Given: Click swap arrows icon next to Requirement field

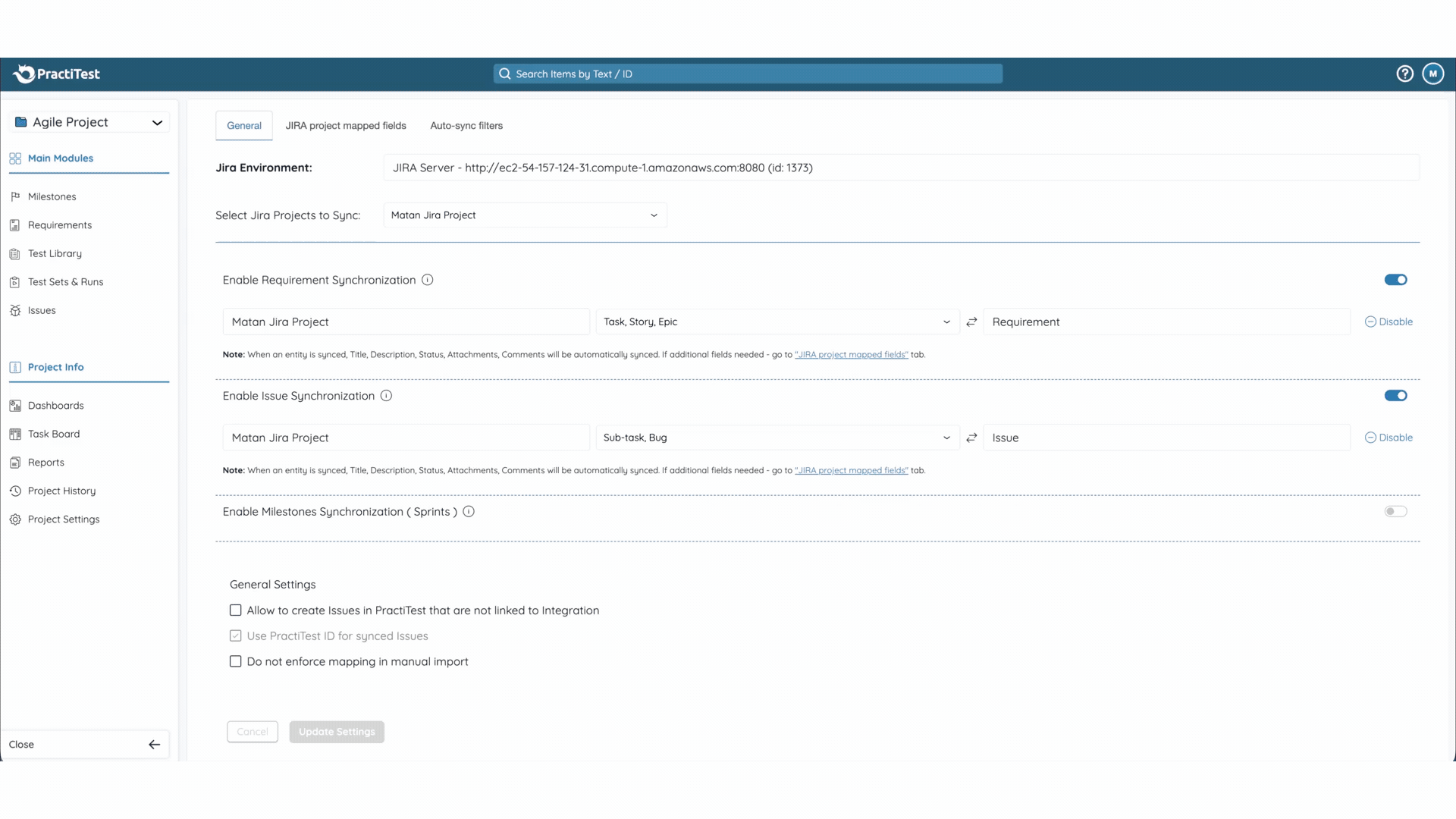Looking at the screenshot, I should click(971, 322).
